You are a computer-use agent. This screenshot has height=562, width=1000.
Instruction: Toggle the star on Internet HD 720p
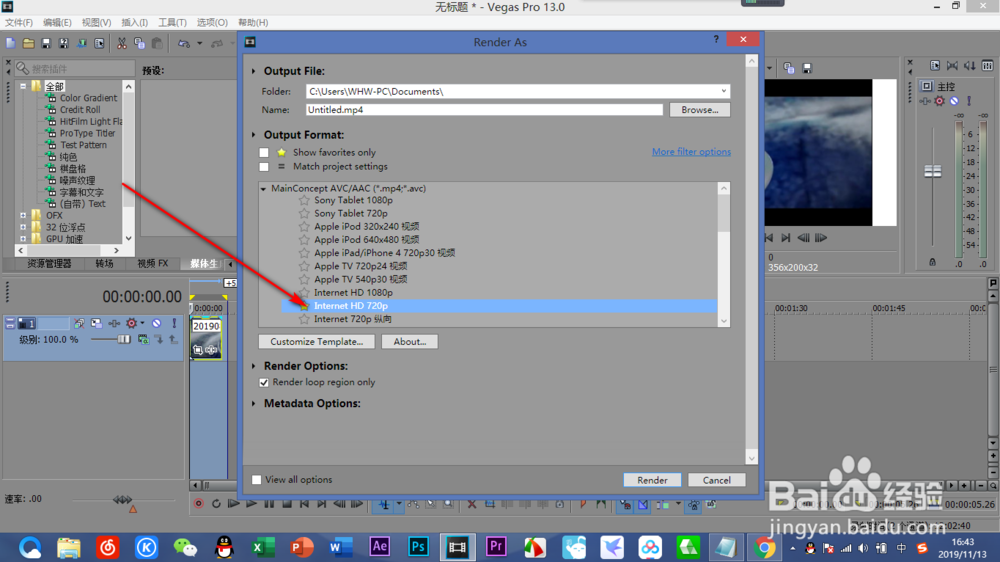click(x=304, y=306)
